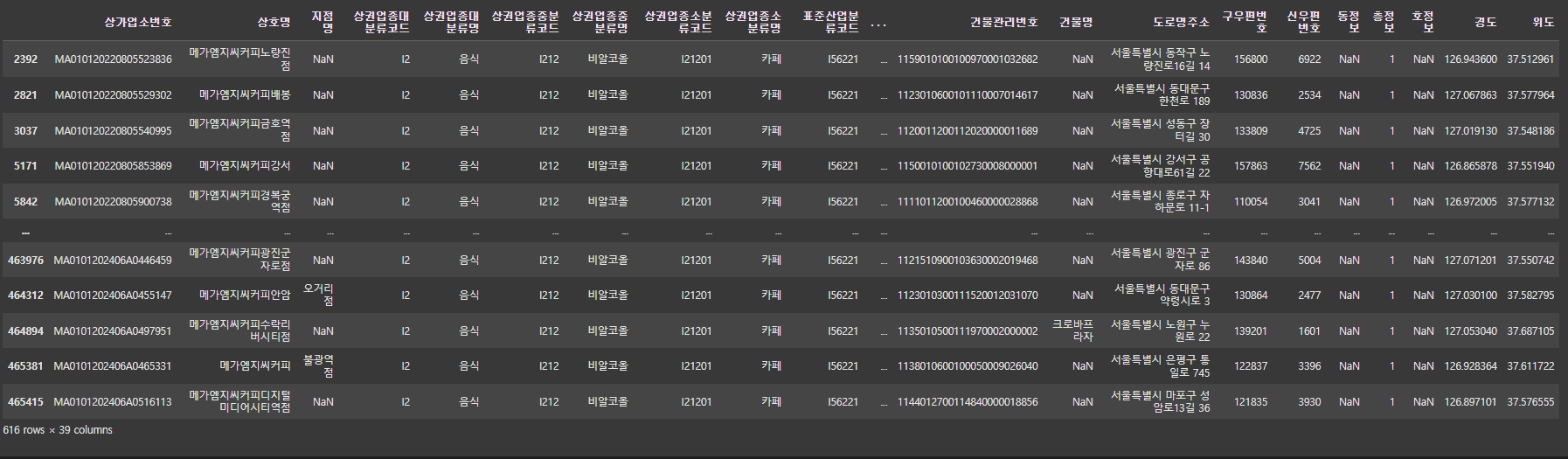1568x459 pixels.
Task: Click latitude value 37.687105
Action: point(1530,330)
